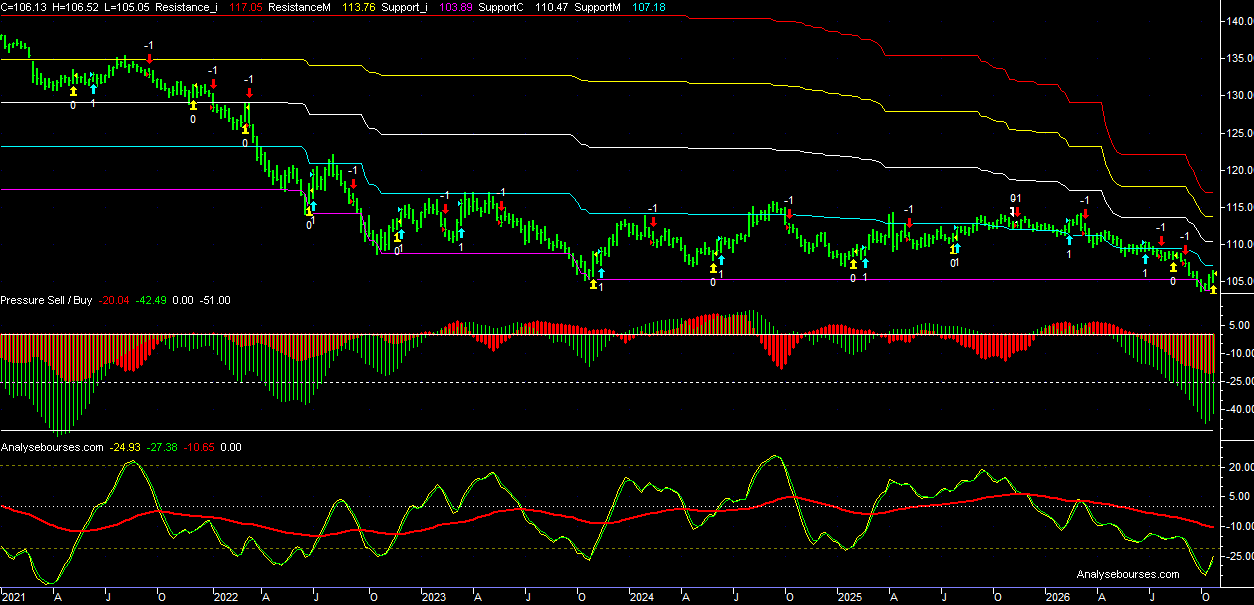Click the yellow 113.76 value
The width and height of the screenshot is (1254, 605).
(359, 7)
